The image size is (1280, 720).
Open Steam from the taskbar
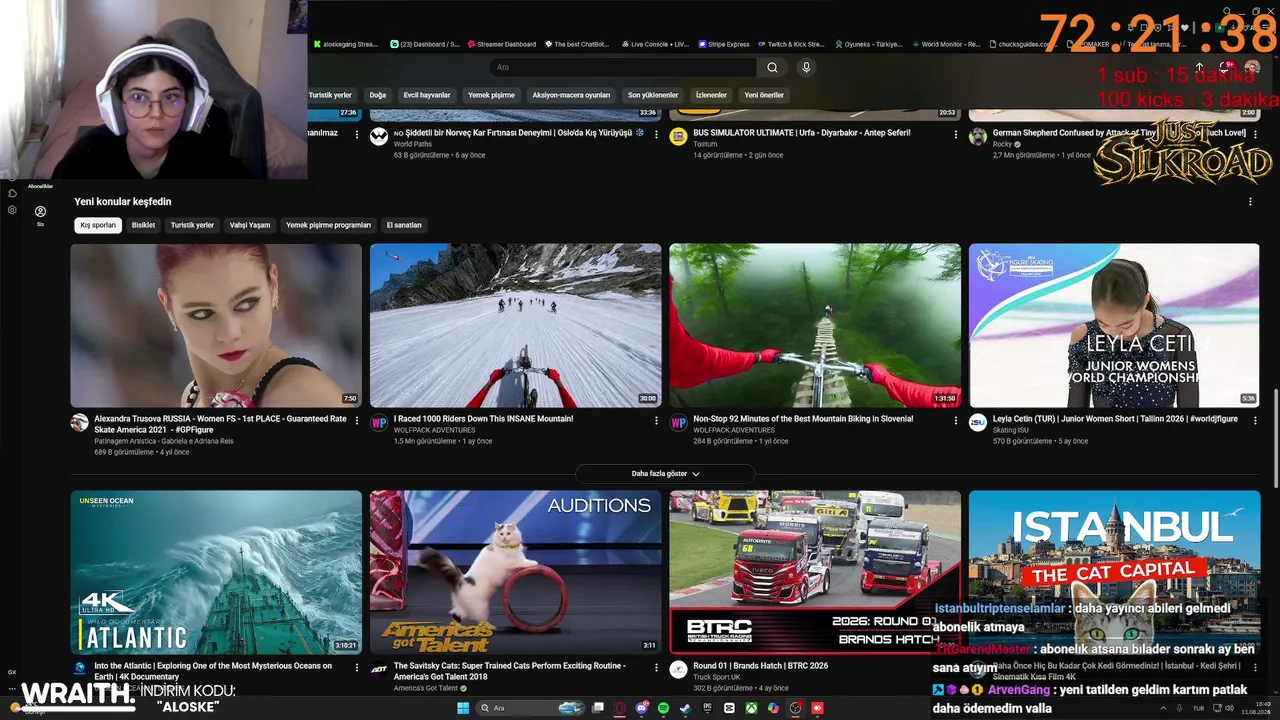pyautogui.click(x=685, y=708)
